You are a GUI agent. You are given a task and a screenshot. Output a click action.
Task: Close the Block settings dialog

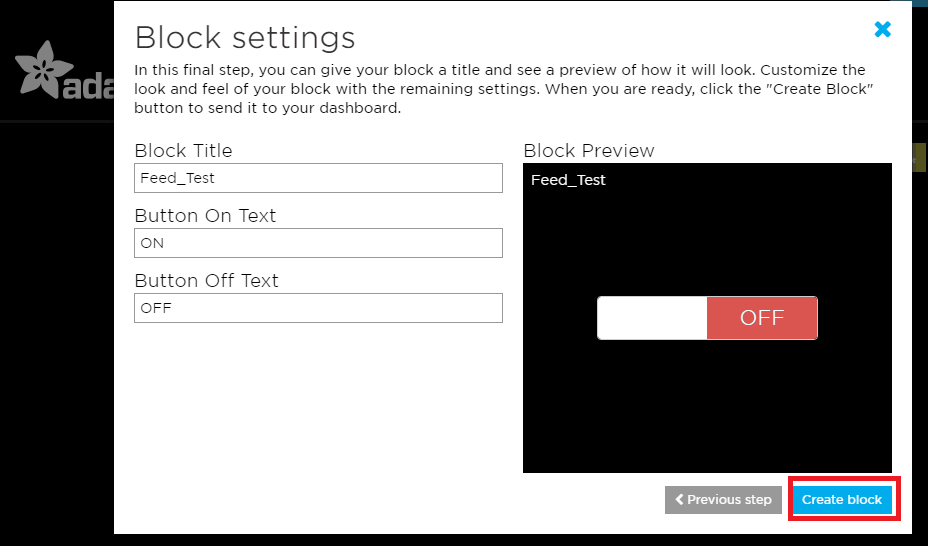(x=882, y=30)
